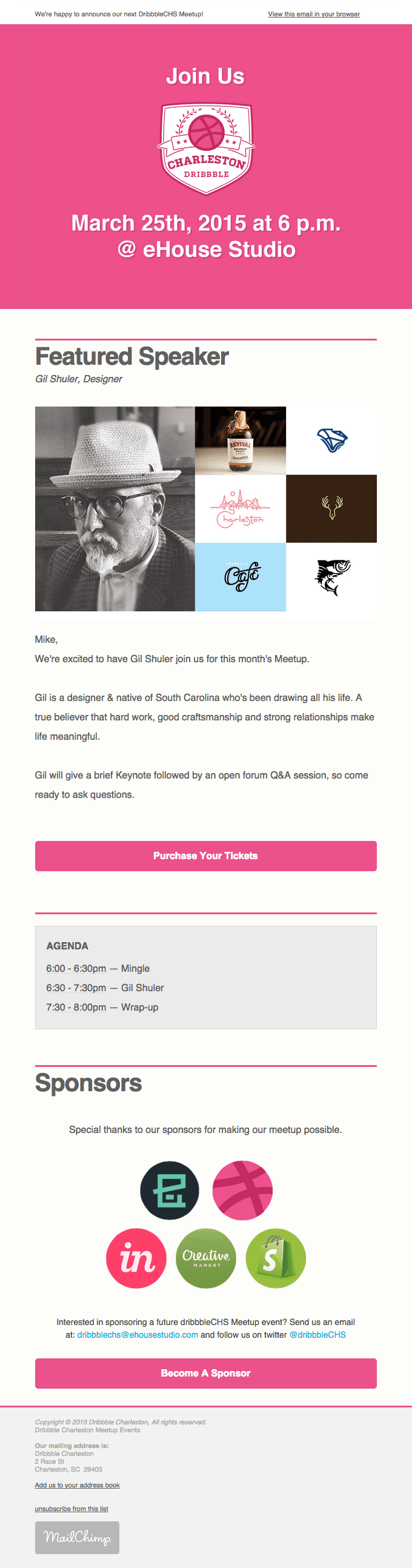Open Gil Shuler's black-and-white portrait
This screenshot has height=1568, width=412.
click(x=115, y=508)
